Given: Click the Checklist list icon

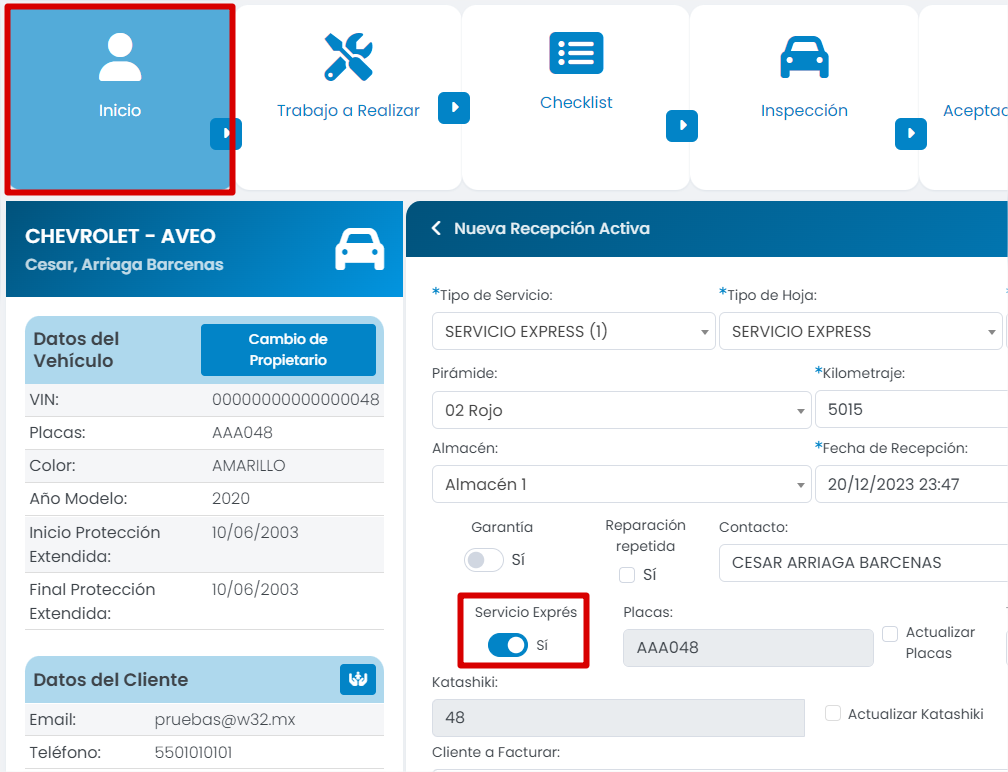Looking at the screenshot, I should [576, 53].
